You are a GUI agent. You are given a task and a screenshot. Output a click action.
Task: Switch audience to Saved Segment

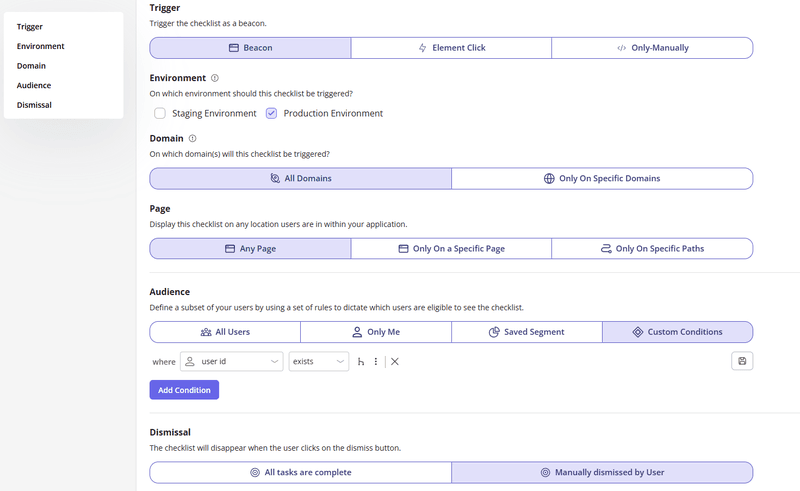tap(526, 332)
